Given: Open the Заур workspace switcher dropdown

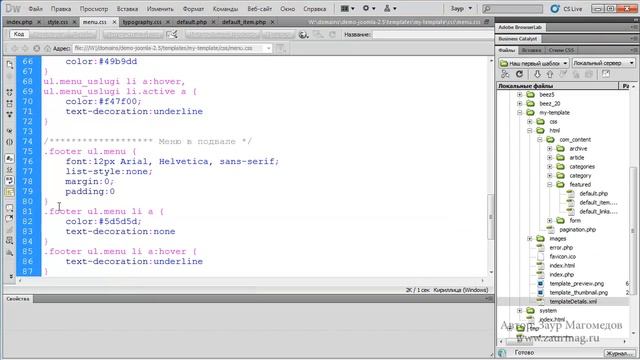Looking at the screenshot, I should [x=461, y=8].
